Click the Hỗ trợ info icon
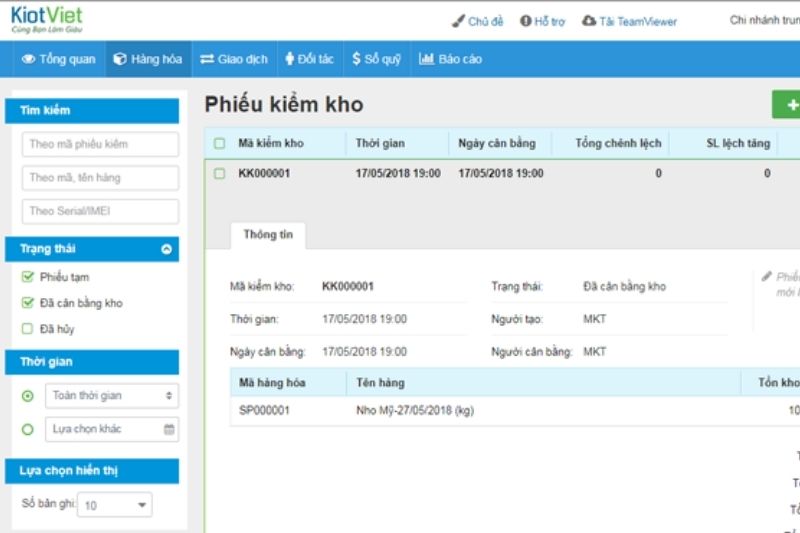800x533 pixels. 525,21
